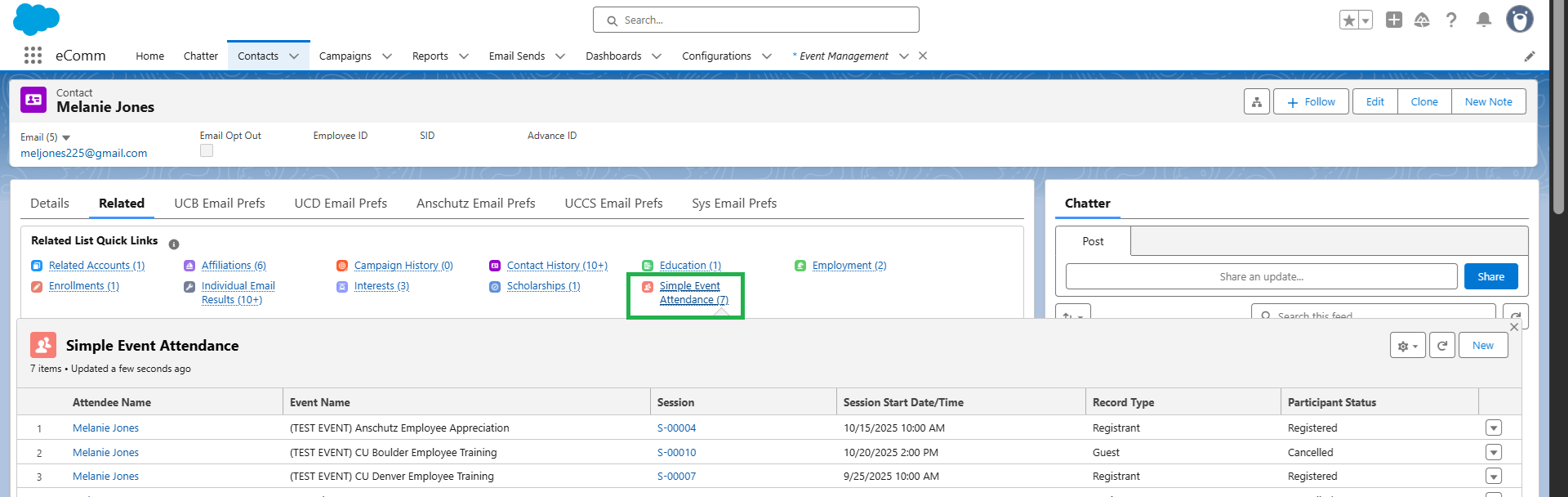This screenshot has height=497, width=1568.
Task: Open Global Actions plus icon
Action: click(x=1394, y=20)
